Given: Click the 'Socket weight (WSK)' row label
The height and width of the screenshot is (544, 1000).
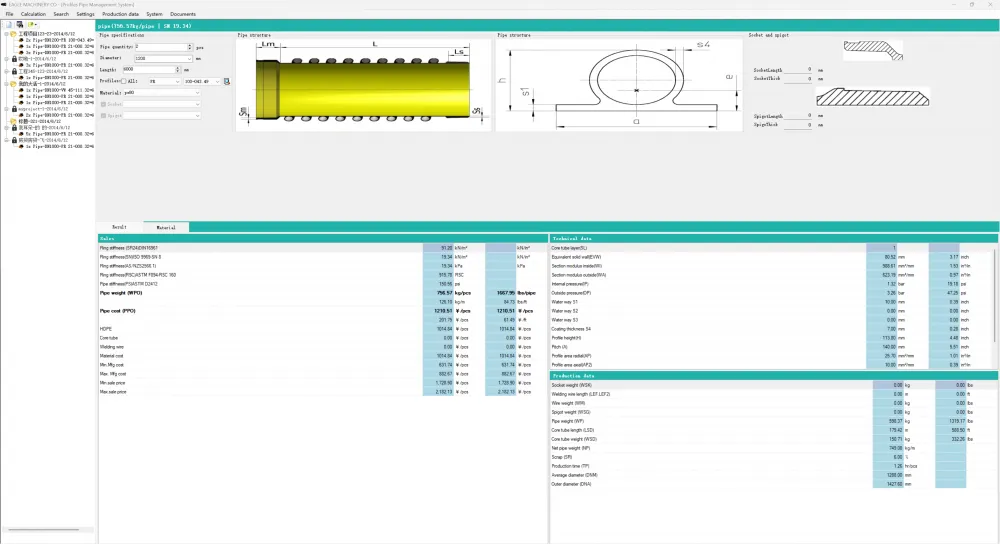Looking at the screenshot, I should coord(572,385).
